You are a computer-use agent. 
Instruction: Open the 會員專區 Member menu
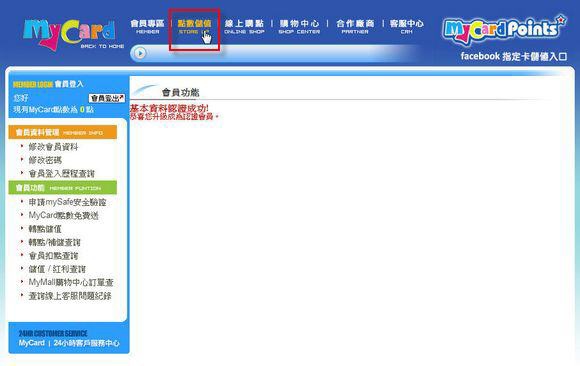pyautogui.click(x=147, y=27)
